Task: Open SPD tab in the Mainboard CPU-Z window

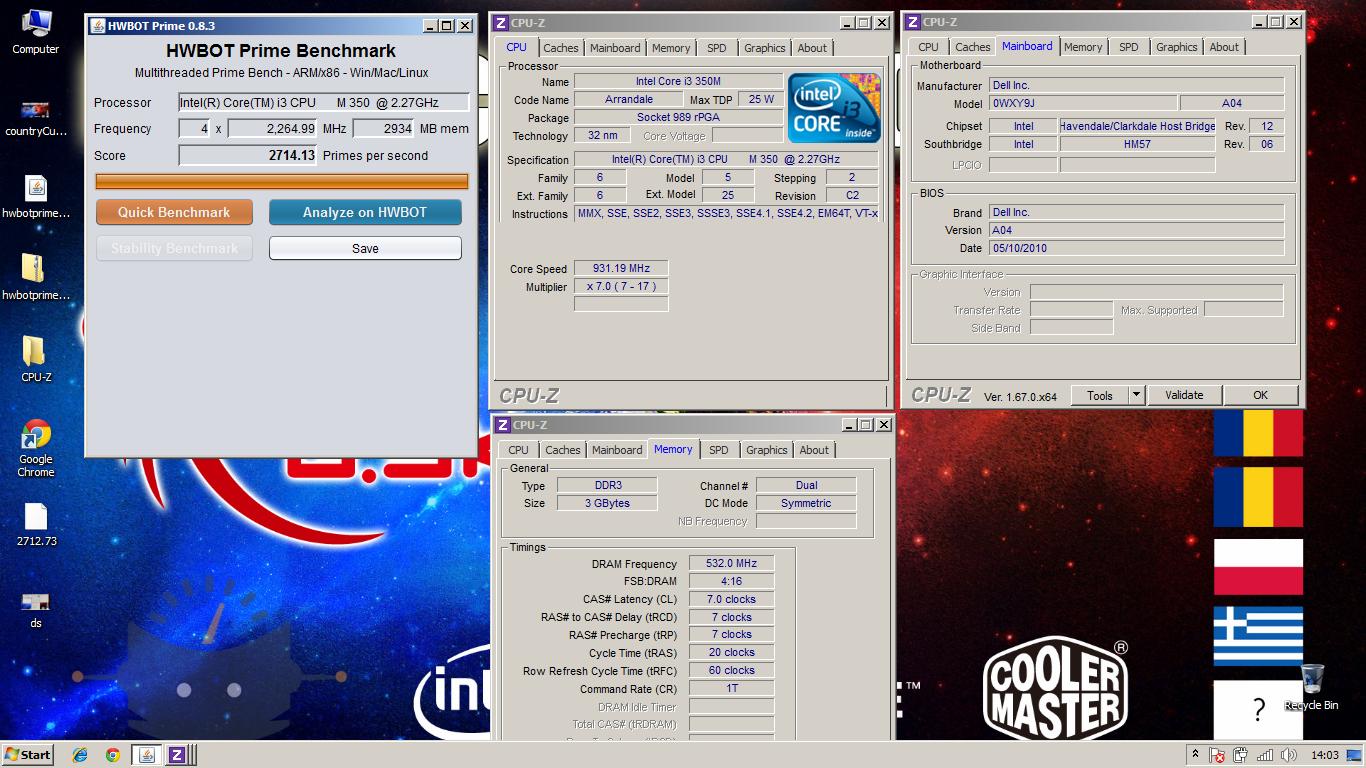Action: [1129, 47]
